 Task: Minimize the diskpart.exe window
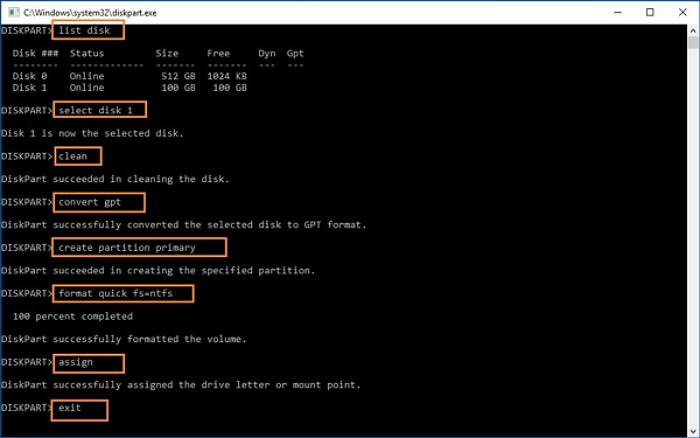tap(618, 12)
